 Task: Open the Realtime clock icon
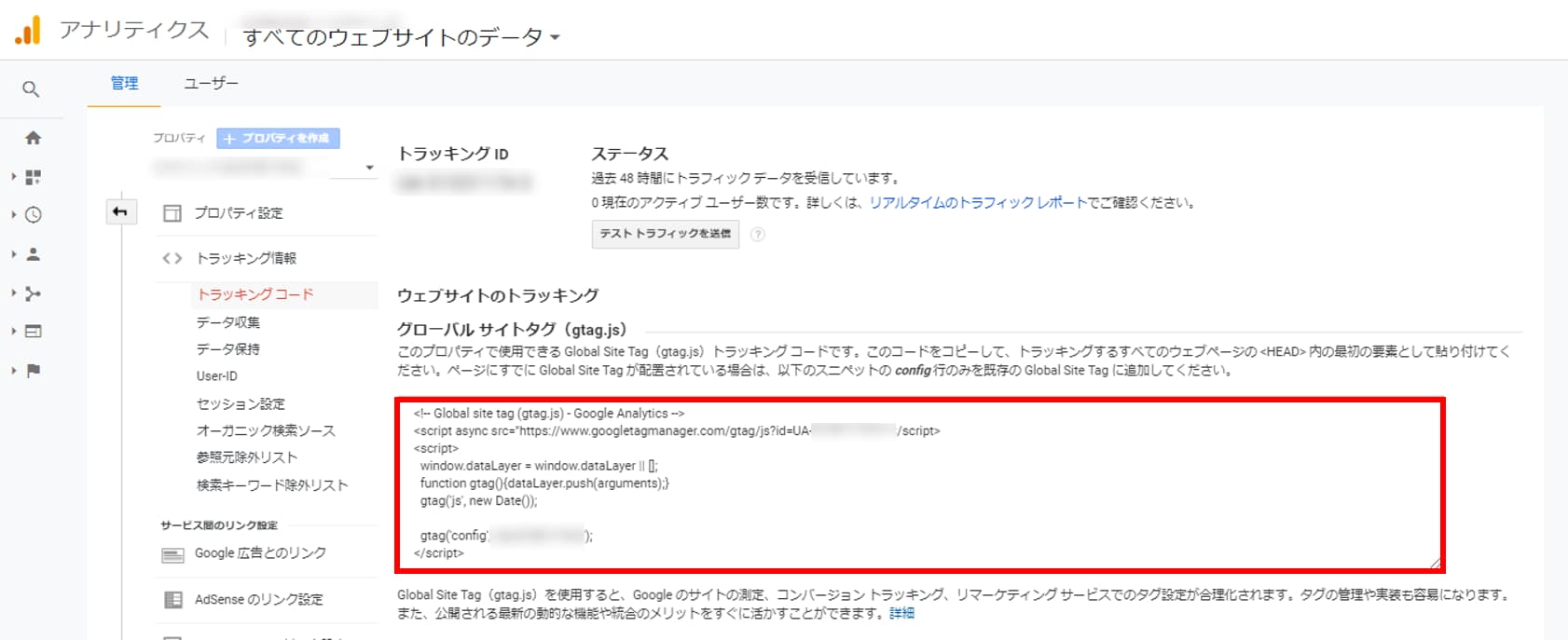pyautogui.click(x=34, y=215)
